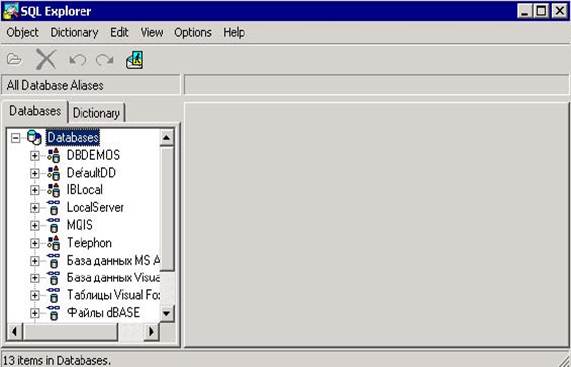Click the Telephon alias icon
Screen dimensions: 571x367
[x=54, y=243]
